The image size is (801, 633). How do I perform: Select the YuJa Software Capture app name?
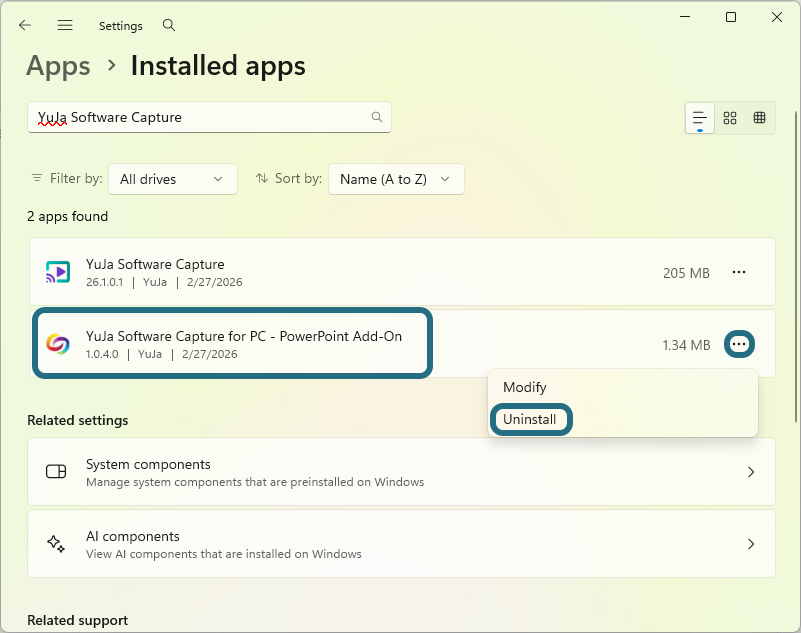point(155,264)
